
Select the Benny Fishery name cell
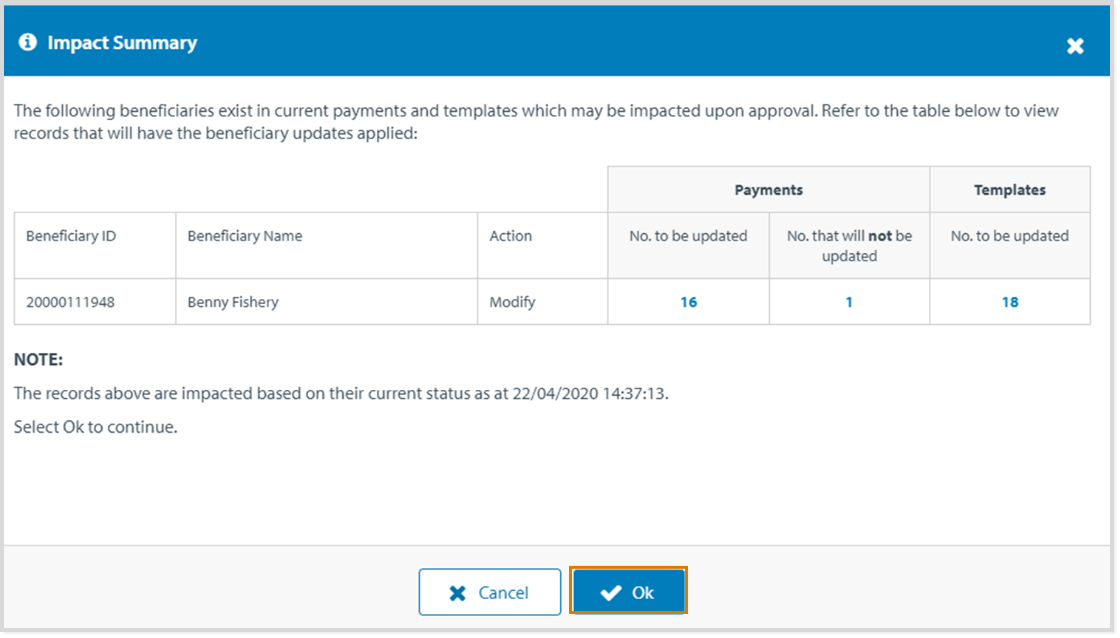click(x=233, y=302)
